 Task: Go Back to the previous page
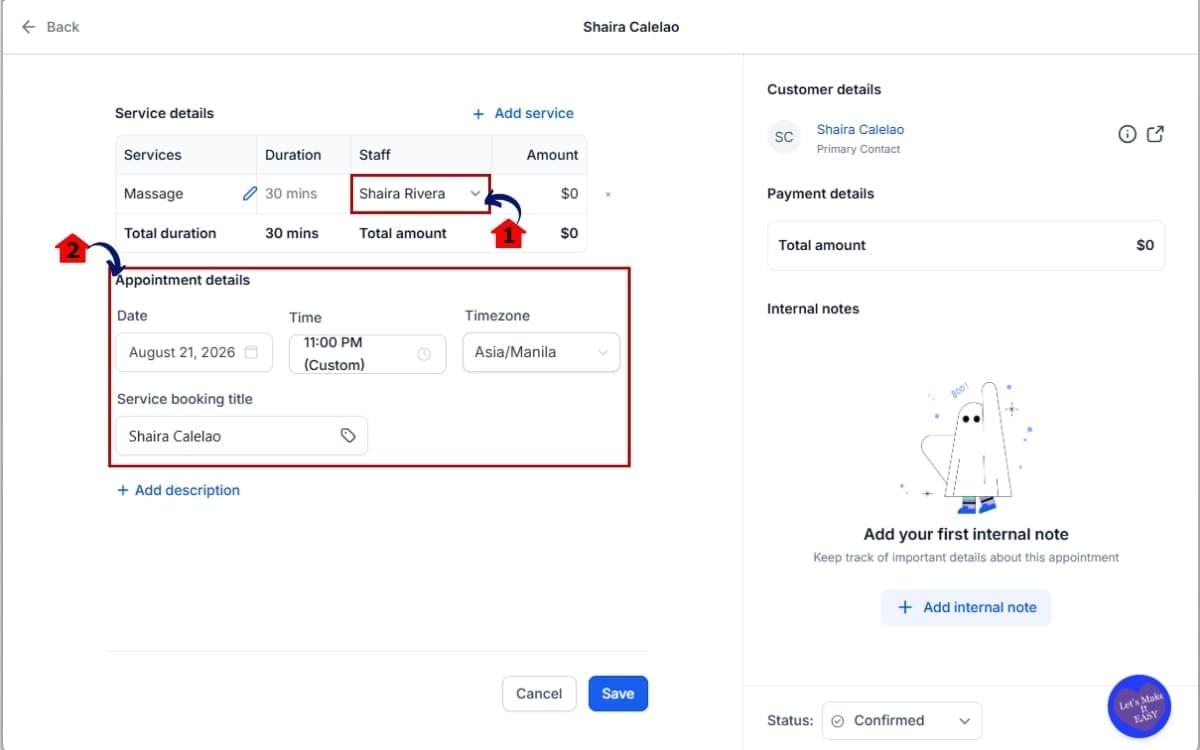(x=50, y=27)
